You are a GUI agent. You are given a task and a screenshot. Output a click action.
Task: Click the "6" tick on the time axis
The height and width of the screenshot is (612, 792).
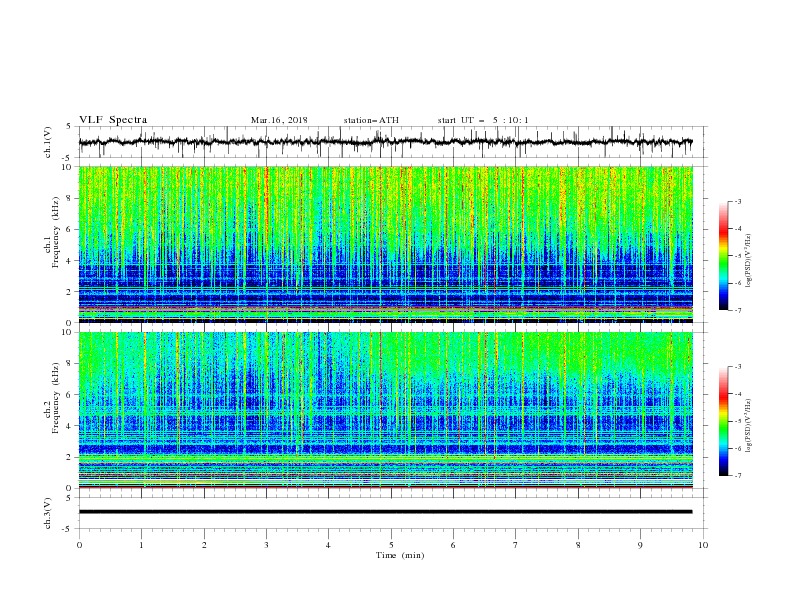tap(453, 545)
